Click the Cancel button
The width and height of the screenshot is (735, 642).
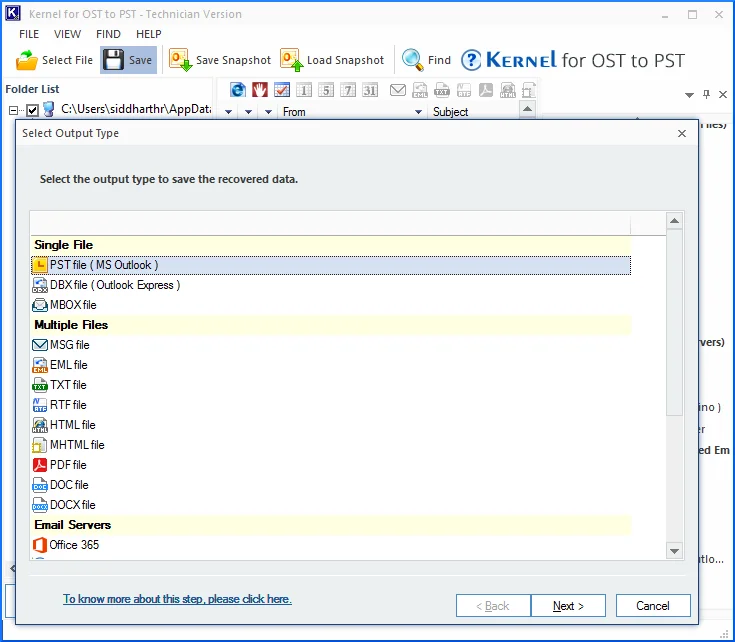[x=653, y=606]
